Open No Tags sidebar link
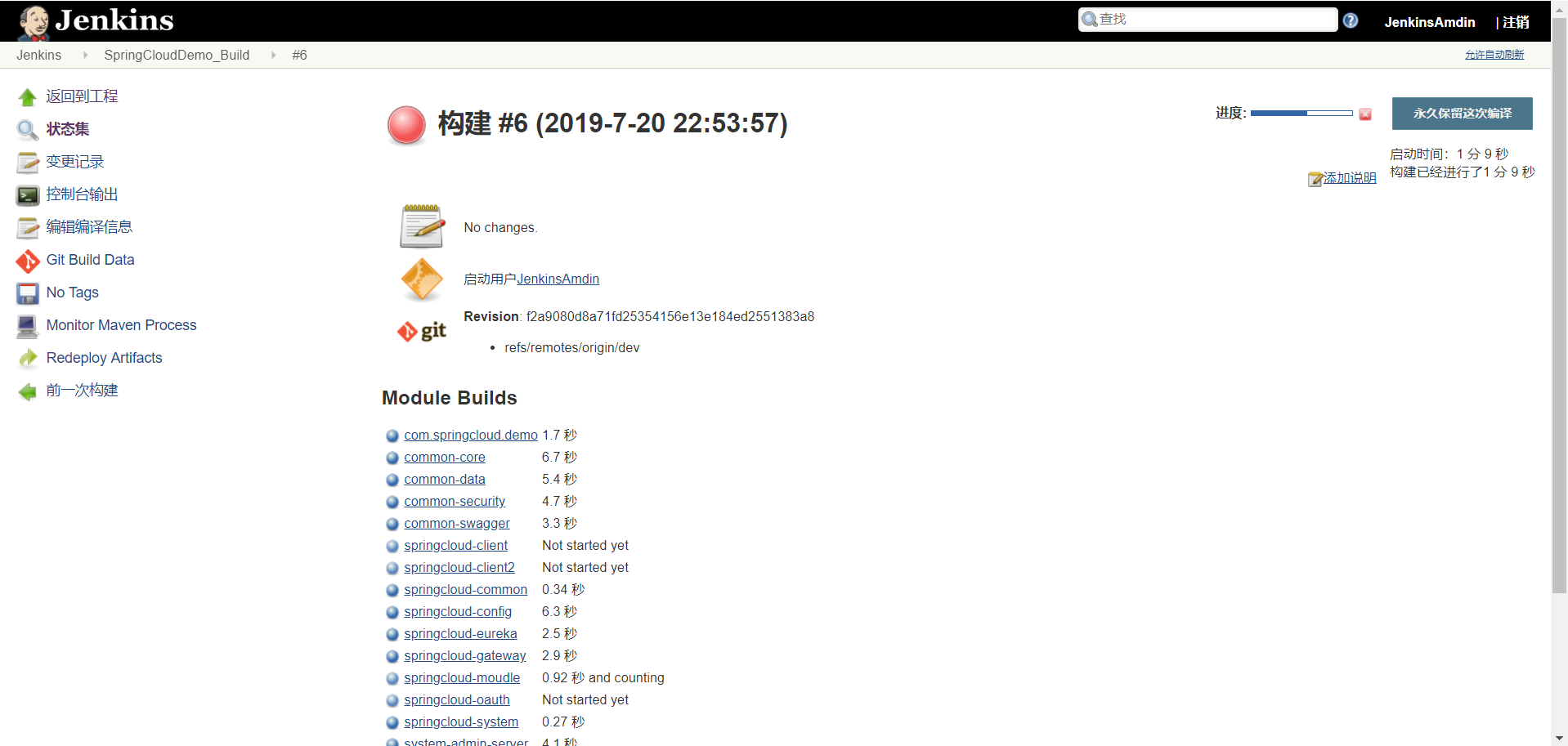This screenshot has width=1568, height=746. click(x=72, y=293)
